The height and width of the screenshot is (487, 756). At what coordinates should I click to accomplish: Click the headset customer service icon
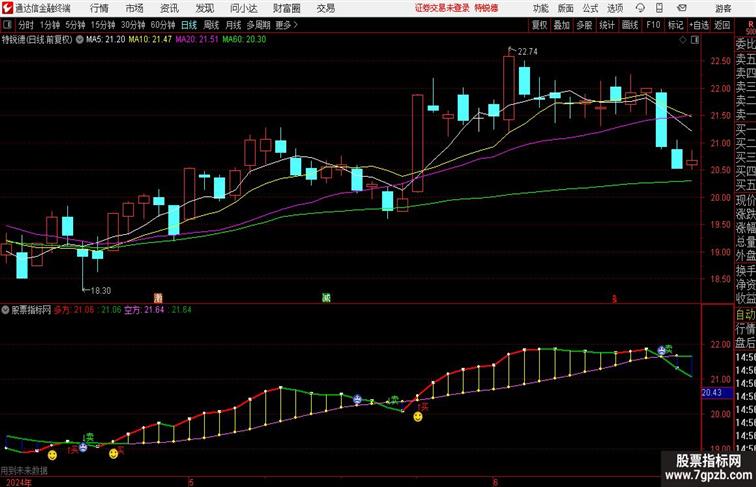point(640,8)
